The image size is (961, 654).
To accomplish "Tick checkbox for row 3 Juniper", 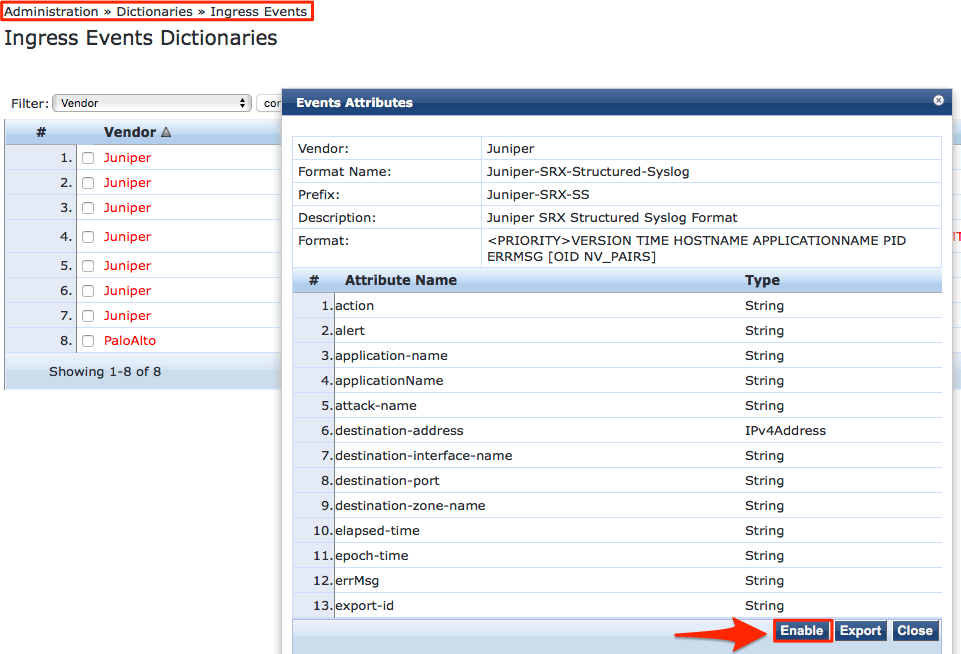I will click(x=88, y=208).
